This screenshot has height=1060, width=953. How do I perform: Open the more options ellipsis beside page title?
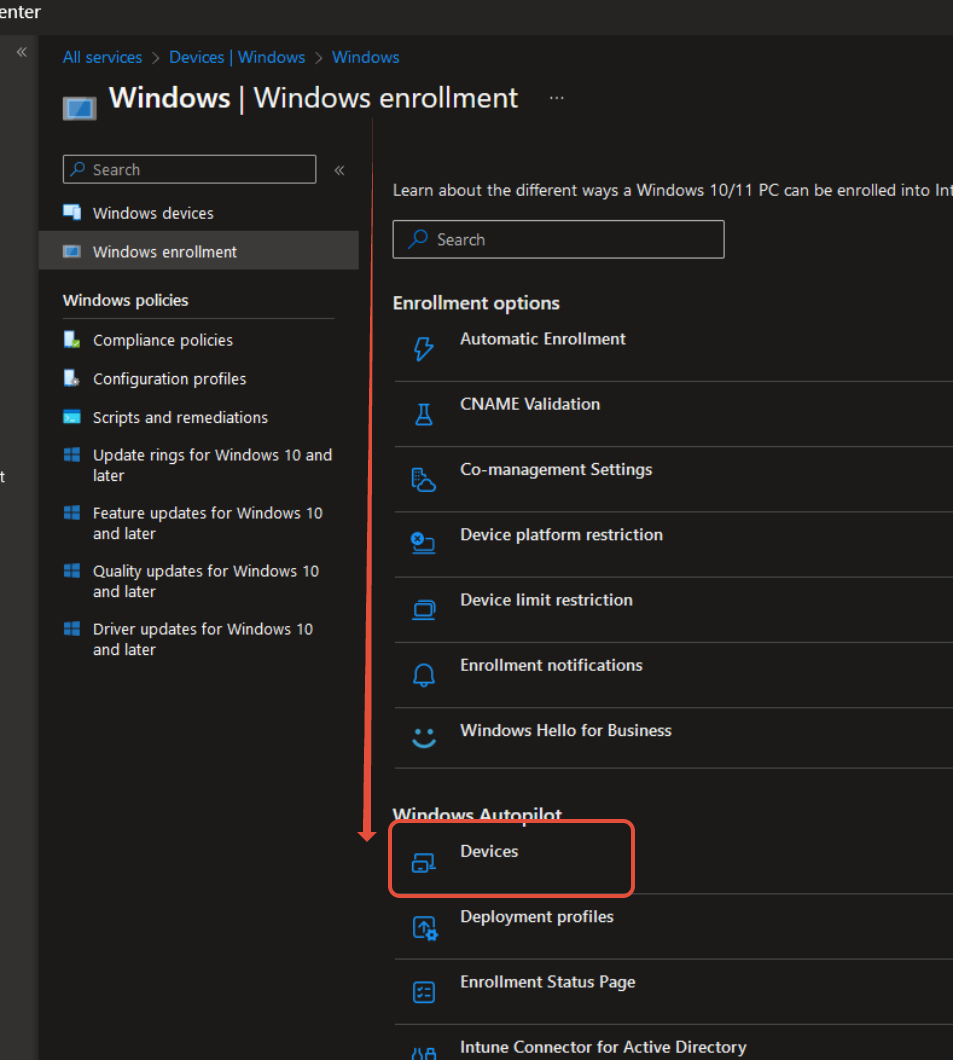(556, 98)
